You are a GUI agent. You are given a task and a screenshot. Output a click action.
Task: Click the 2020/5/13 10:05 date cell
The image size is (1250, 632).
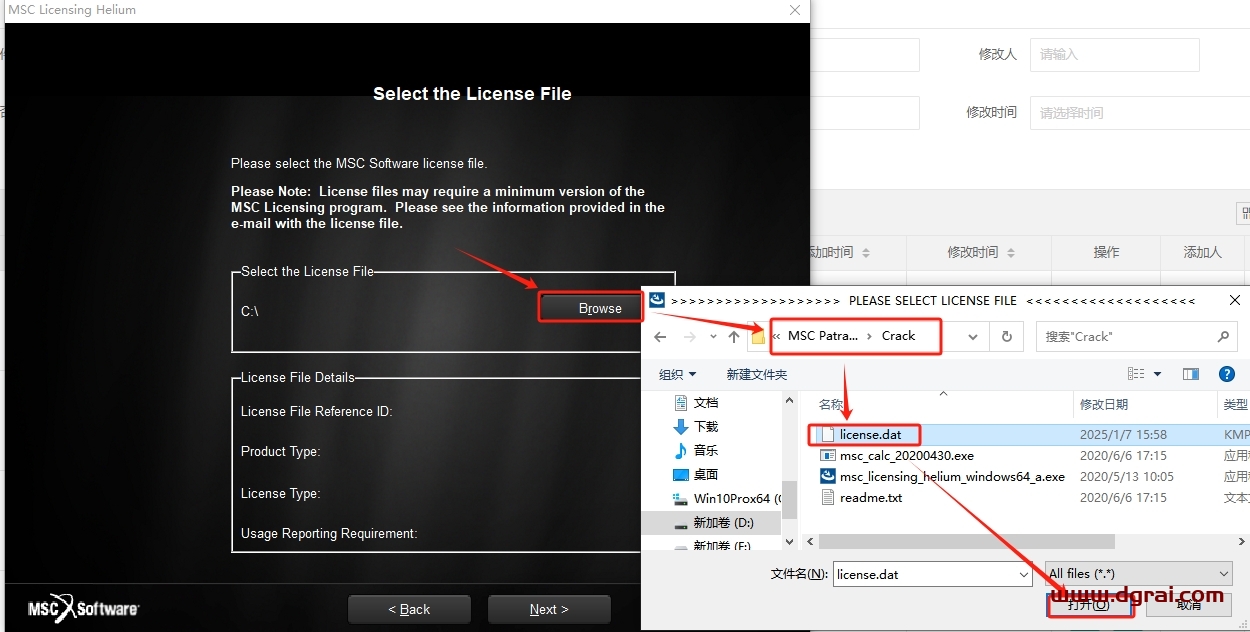click(1127, 477)
